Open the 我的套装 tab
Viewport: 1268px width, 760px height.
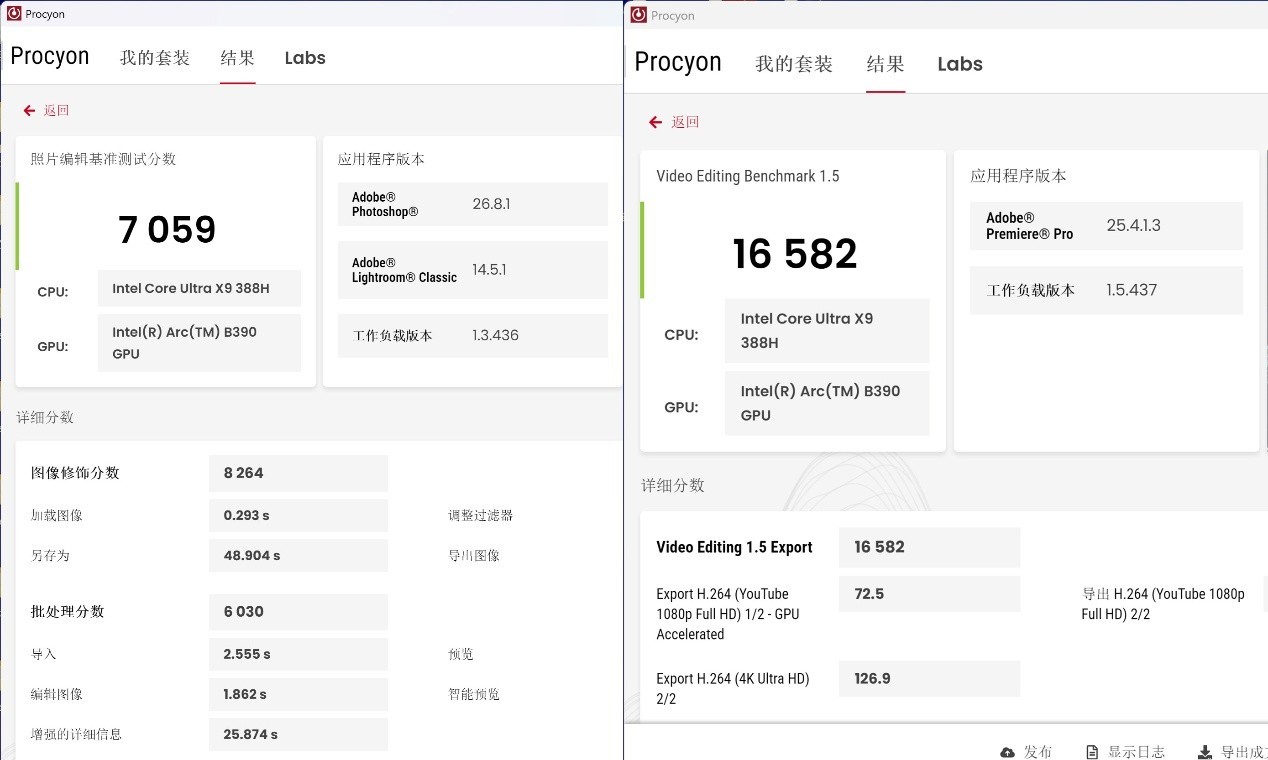tap(154, 58)
